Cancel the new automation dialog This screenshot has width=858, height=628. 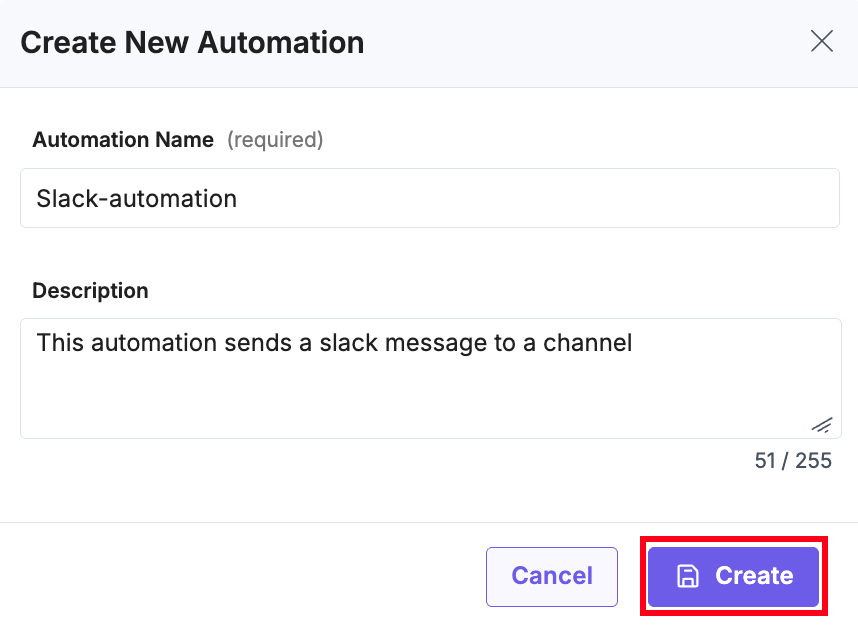[552, 577]
